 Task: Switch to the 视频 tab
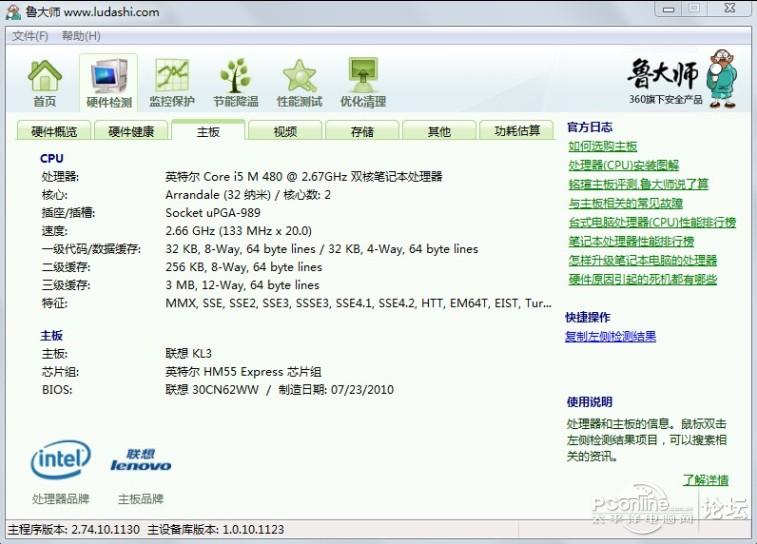tap(285, 131)
